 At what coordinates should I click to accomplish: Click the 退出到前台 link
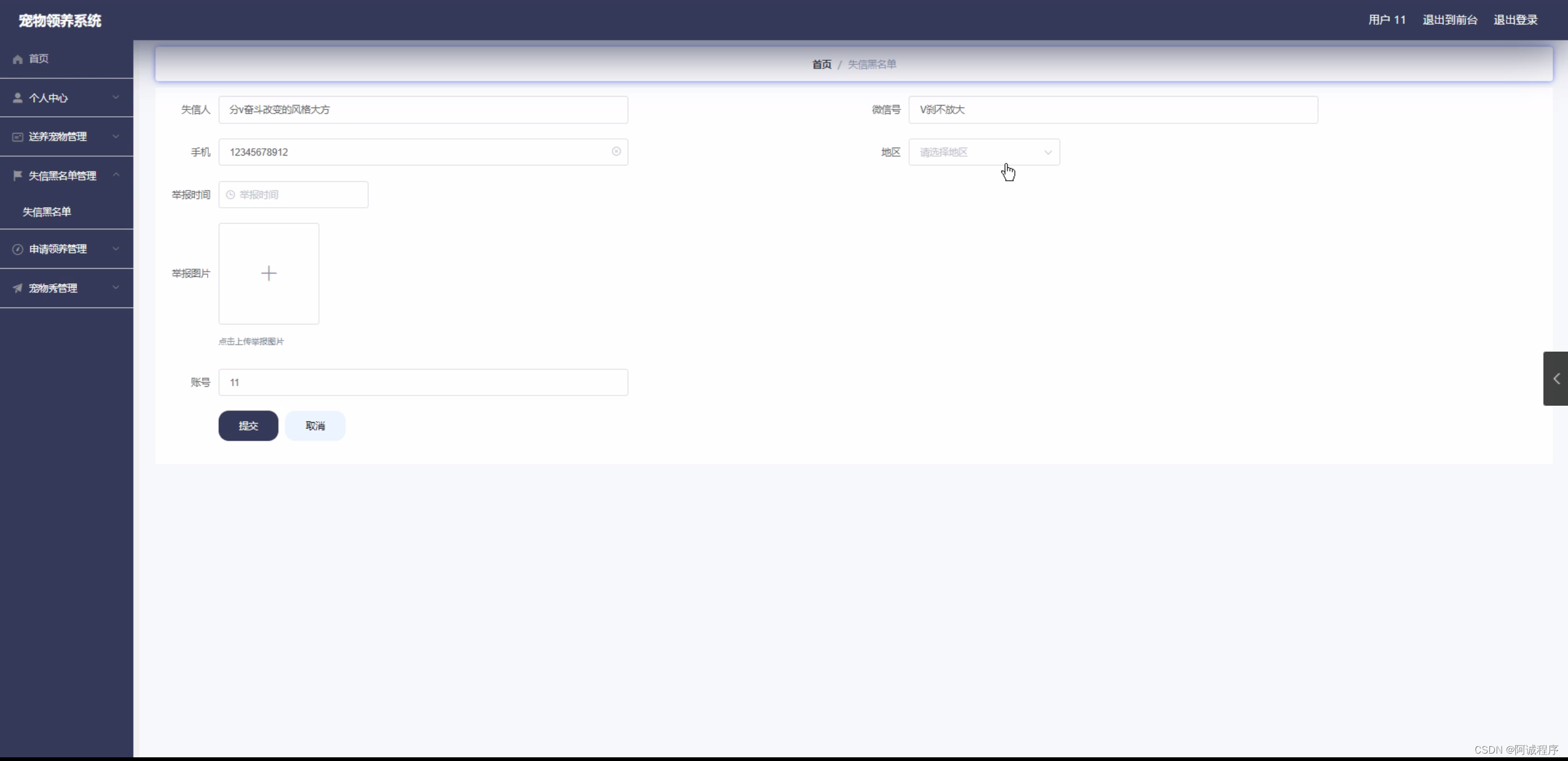(1449, 20)
